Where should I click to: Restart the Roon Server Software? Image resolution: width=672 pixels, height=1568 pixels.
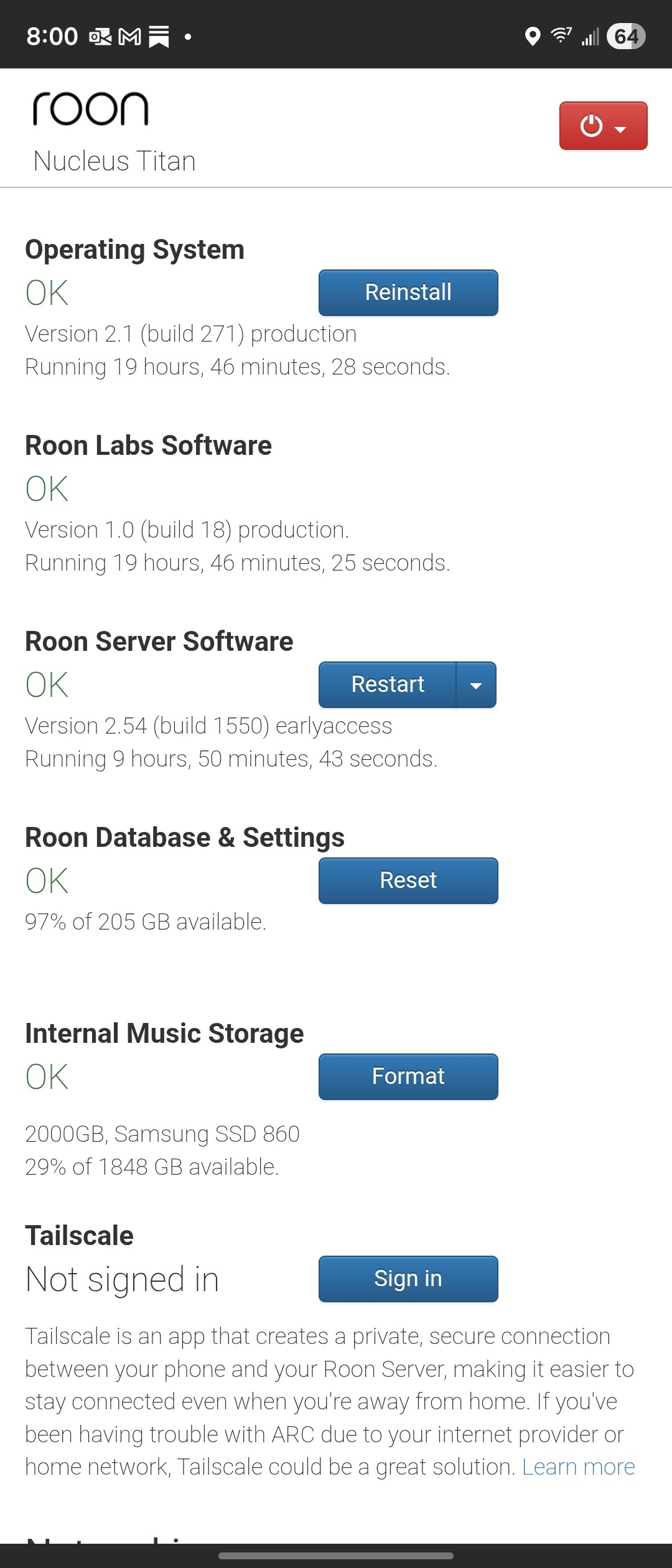388,684
